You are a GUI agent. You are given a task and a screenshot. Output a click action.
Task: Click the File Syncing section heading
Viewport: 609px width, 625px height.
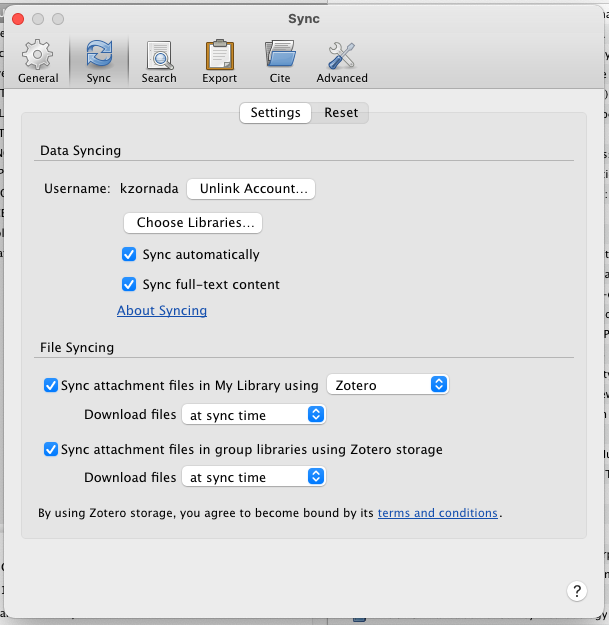pyautogui.click(x=77, y=348)
